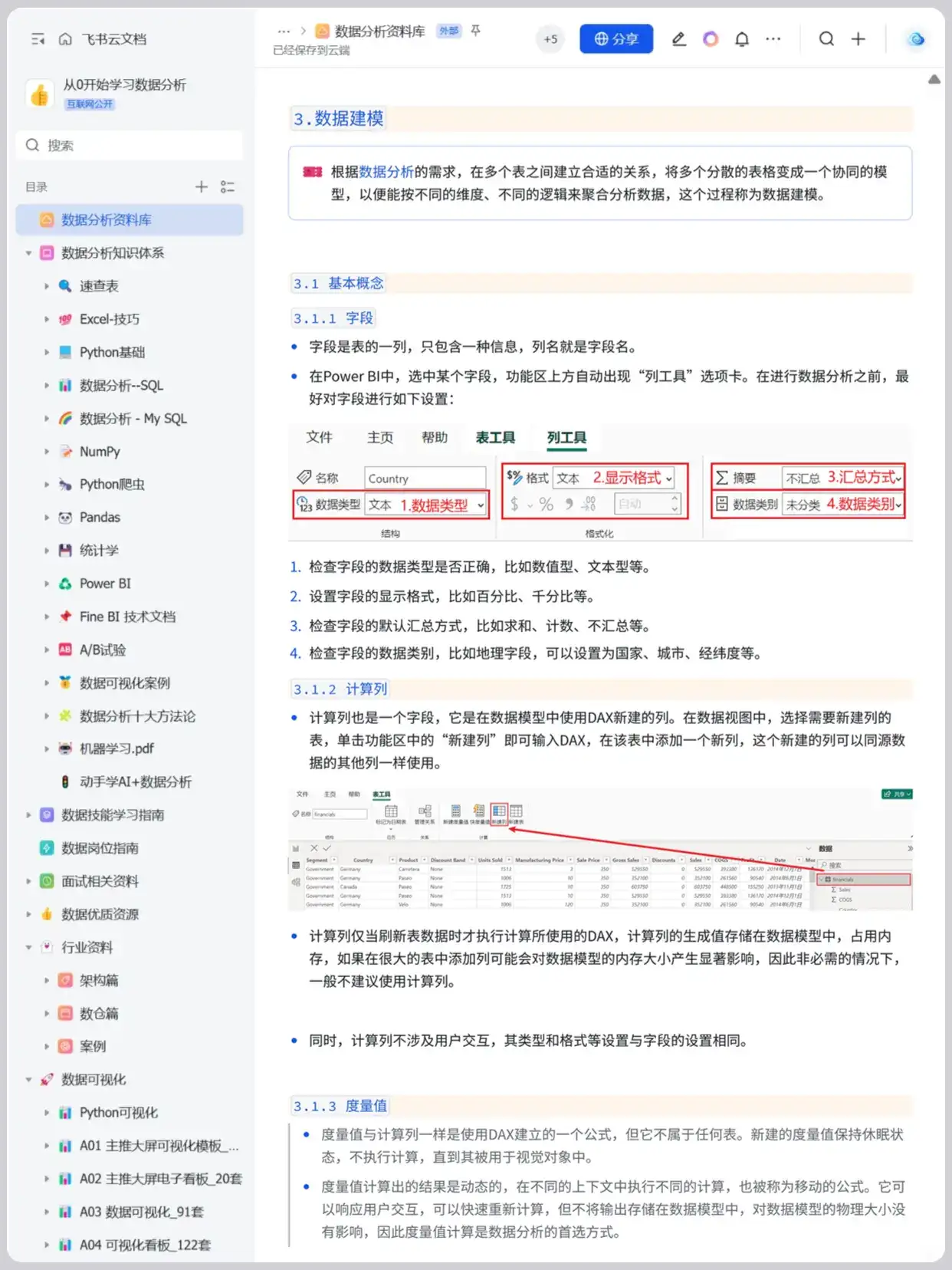This screenshot has height=1270, width=952.
Task: Go to the 飞书云文档 home icon
Action: point(66,39)
